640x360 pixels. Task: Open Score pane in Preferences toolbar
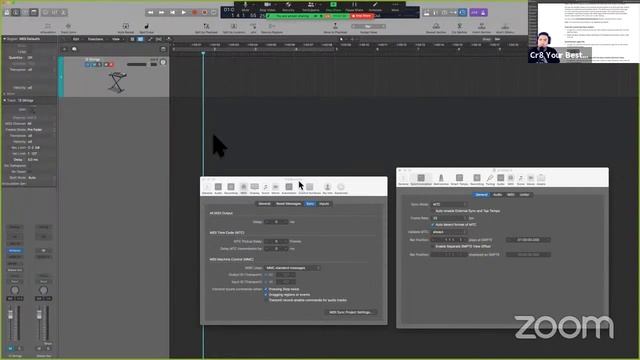[265, 188]
